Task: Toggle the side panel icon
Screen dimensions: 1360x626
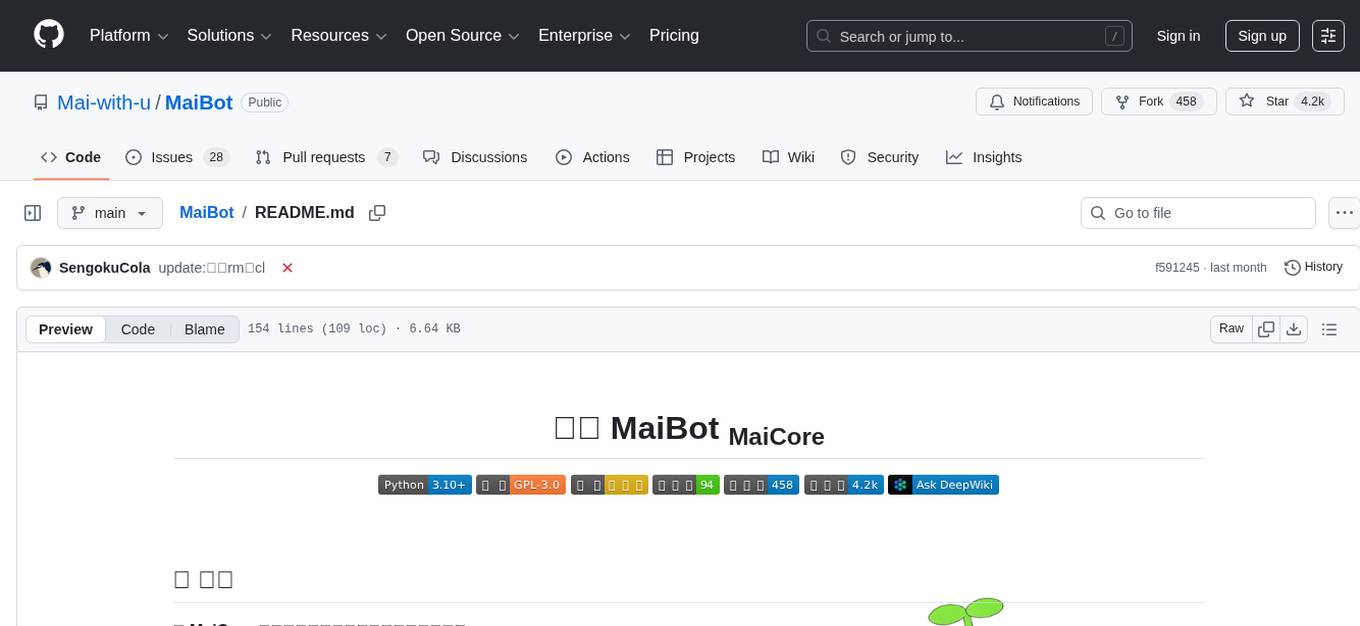Action: (32, 212)
